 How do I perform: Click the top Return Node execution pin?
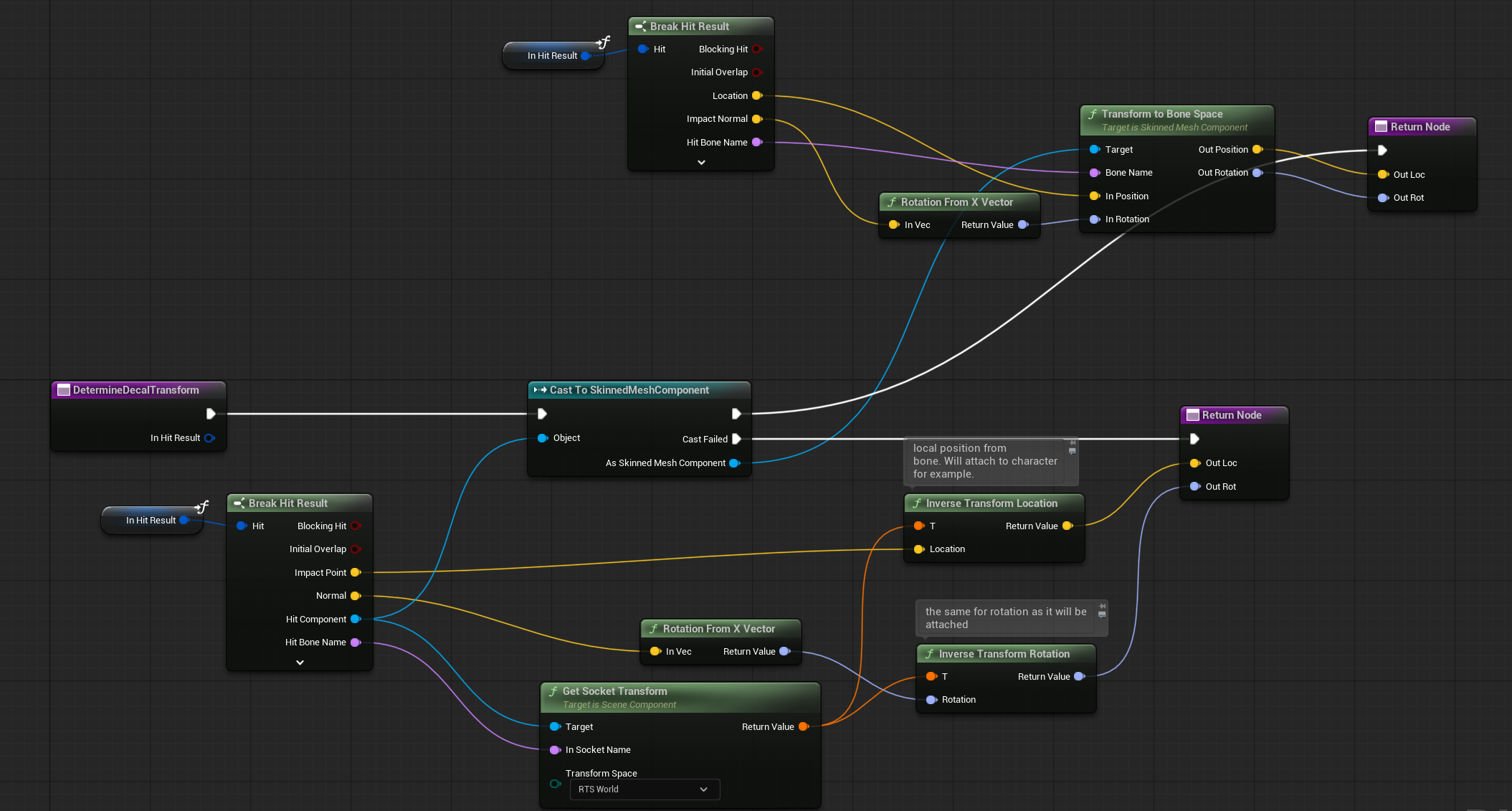[1382, 151]
